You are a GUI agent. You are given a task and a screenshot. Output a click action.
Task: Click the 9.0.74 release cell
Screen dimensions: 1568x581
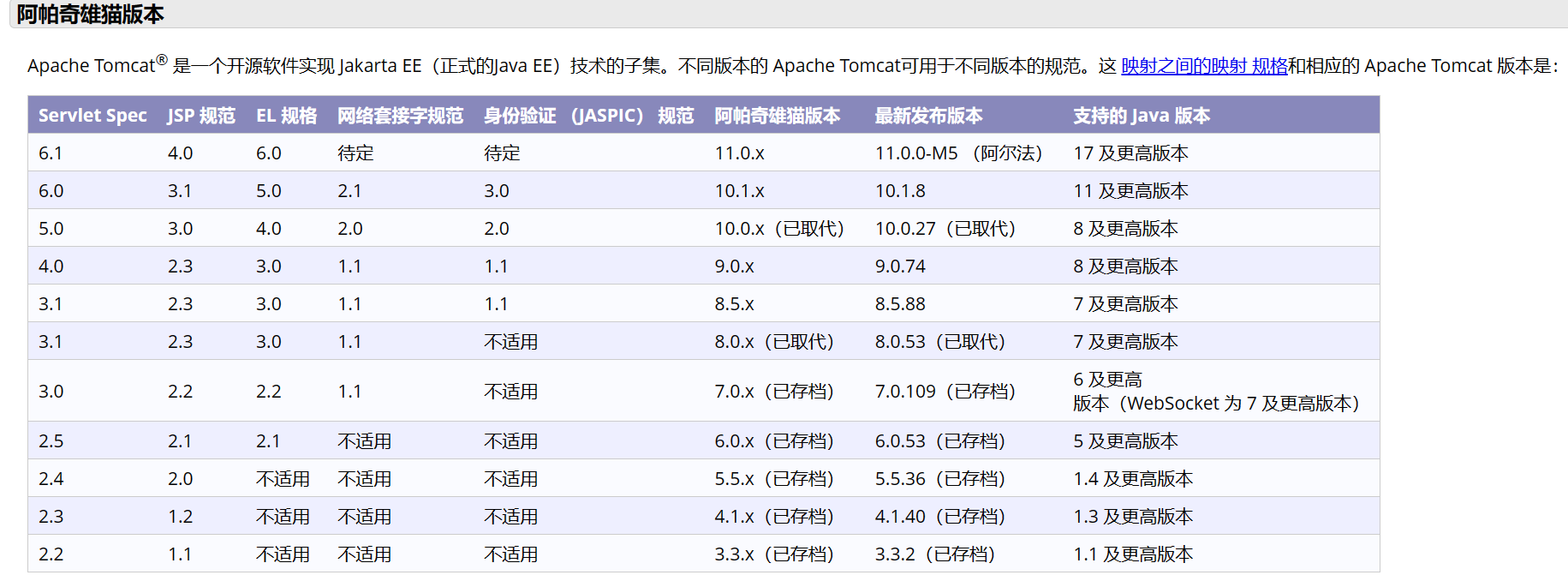(x=900, y=267)
